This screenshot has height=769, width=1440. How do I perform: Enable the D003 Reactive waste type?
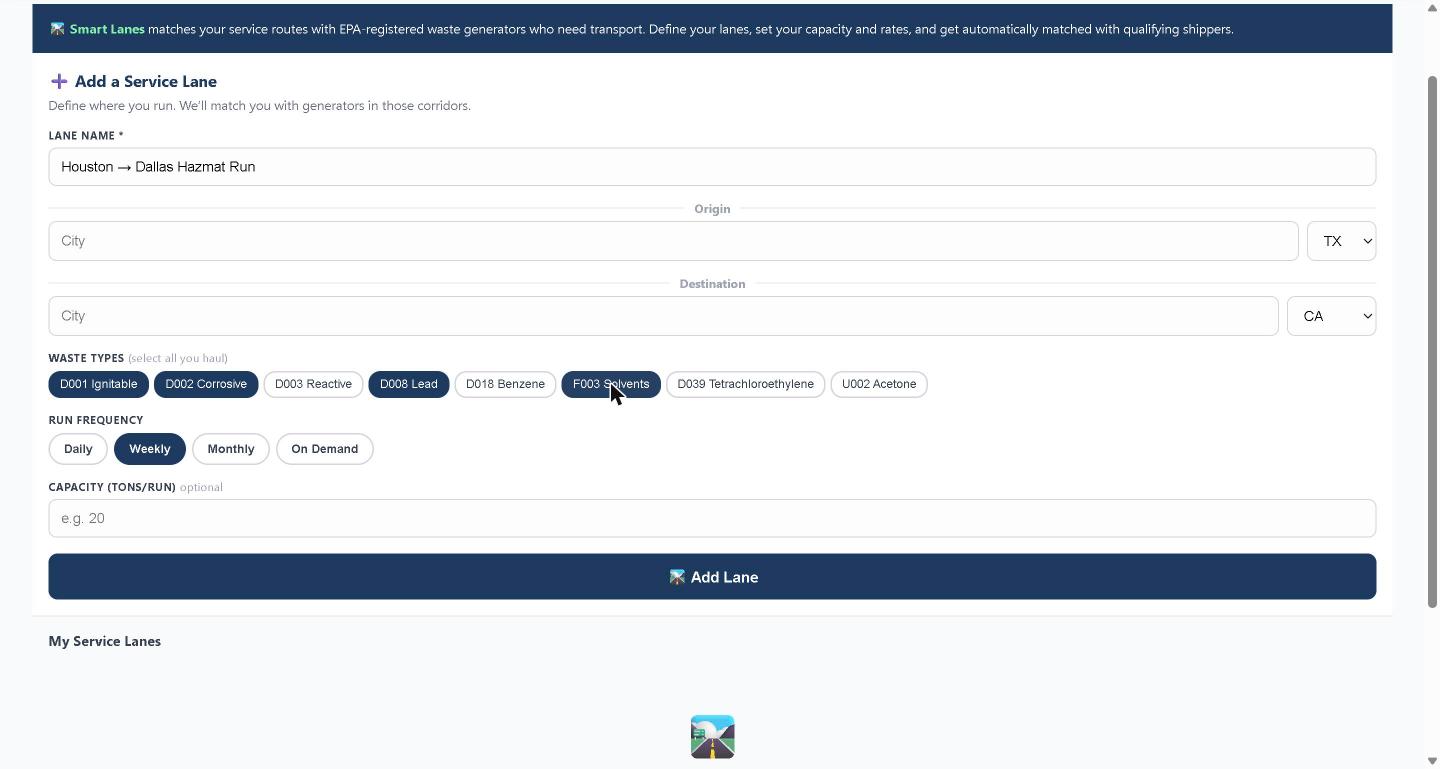313,384
